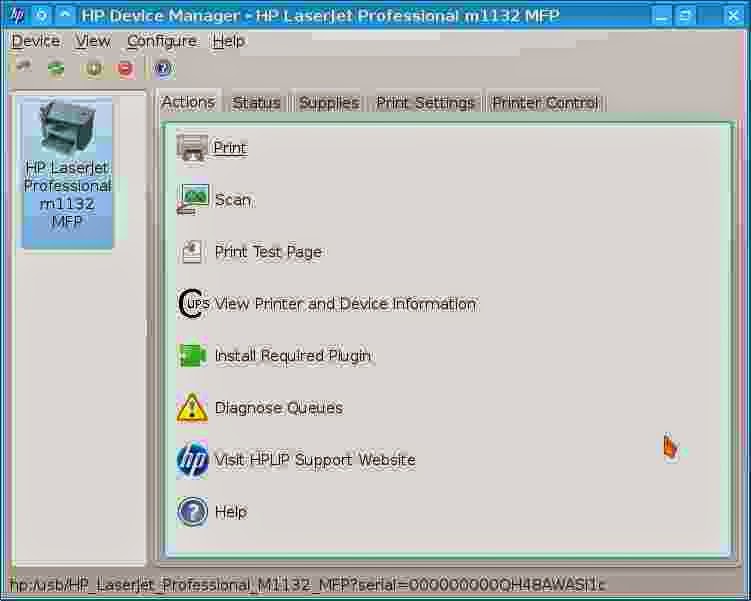Open View Printer and Device Information
The width and height of the screenshot is (751, 601).
345,304
